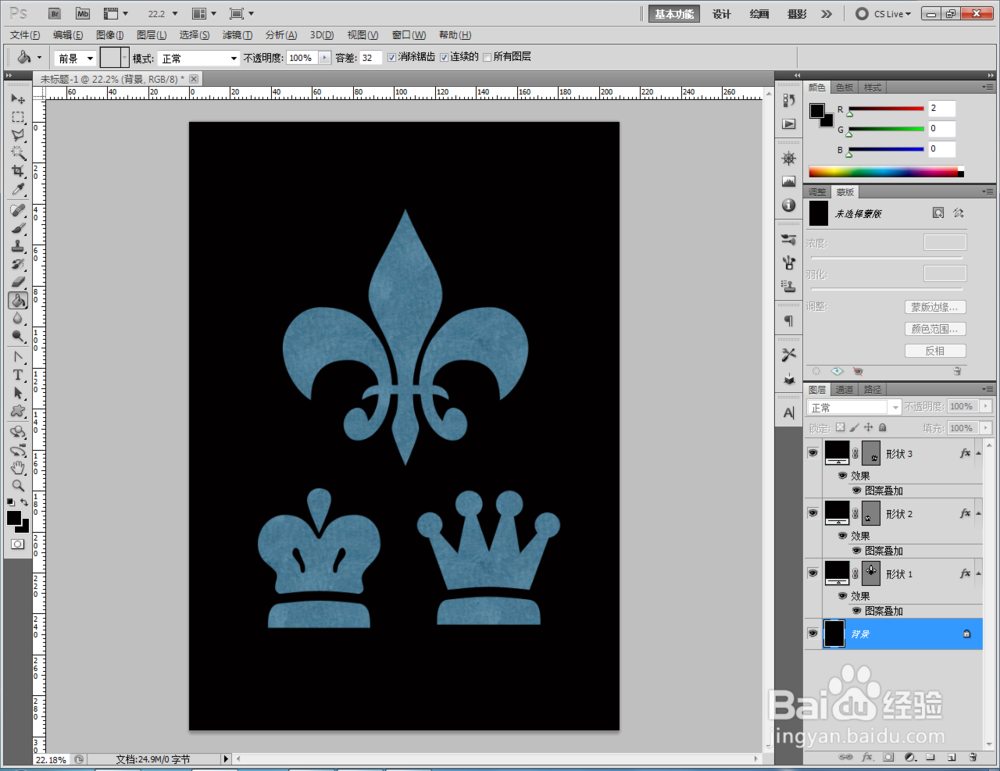Hide the 形状 3 layer
This screenshot has width=1000, height=771.
(812, 453)
